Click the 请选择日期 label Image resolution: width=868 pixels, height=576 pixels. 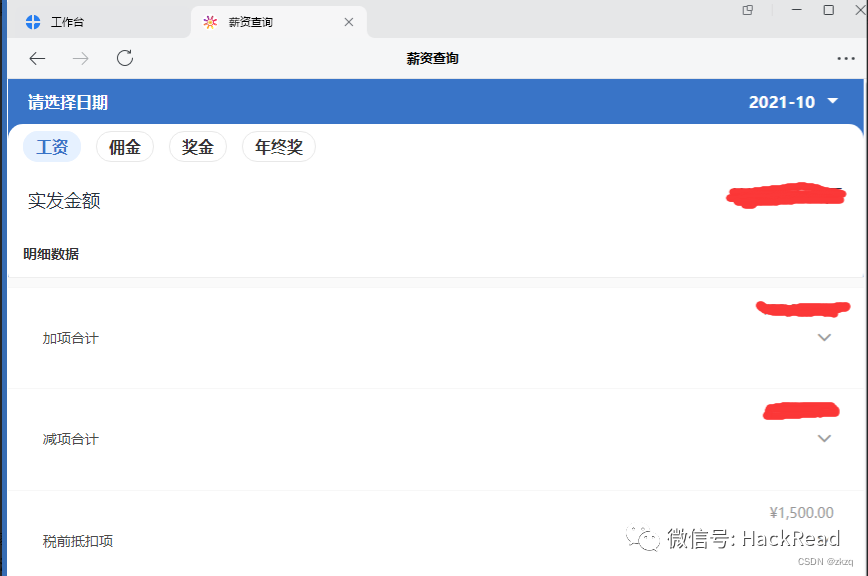[x=68, y=102]
